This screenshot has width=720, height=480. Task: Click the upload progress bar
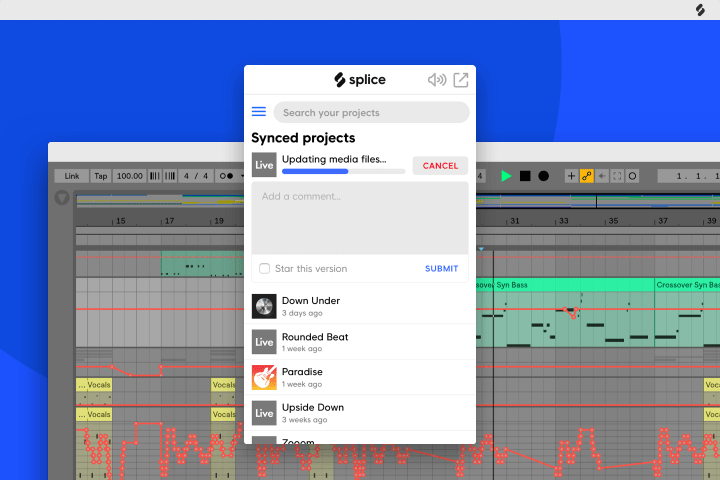343,171
